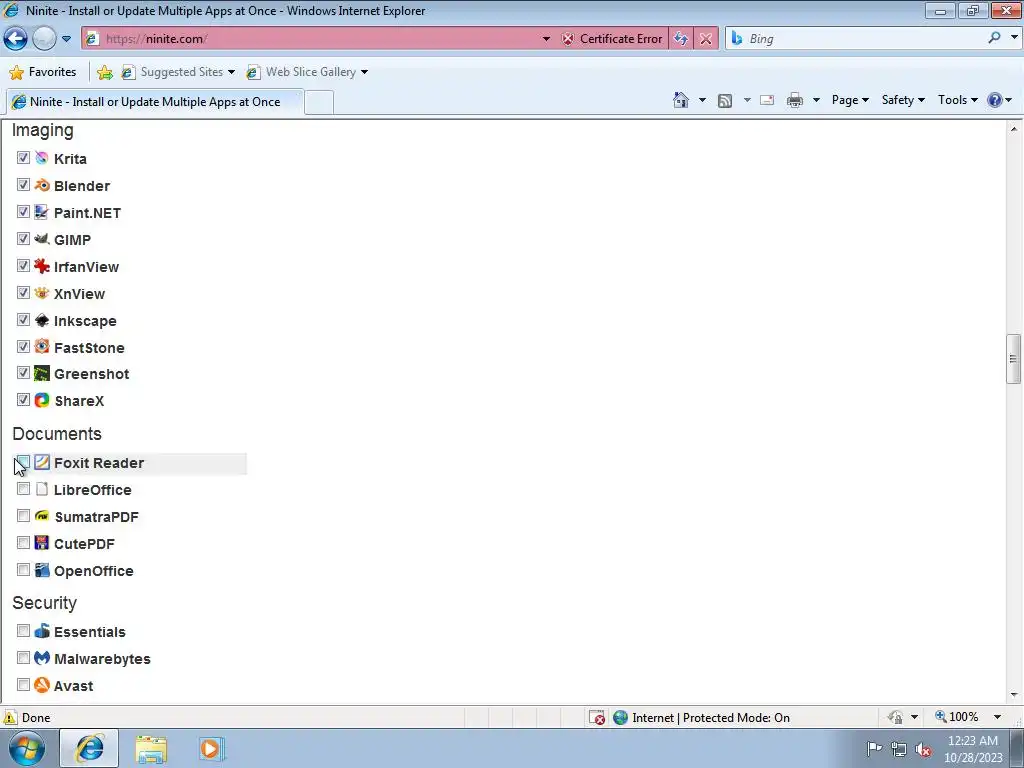Click the Blender app icon
The image size is (1024, 768).
42,185
